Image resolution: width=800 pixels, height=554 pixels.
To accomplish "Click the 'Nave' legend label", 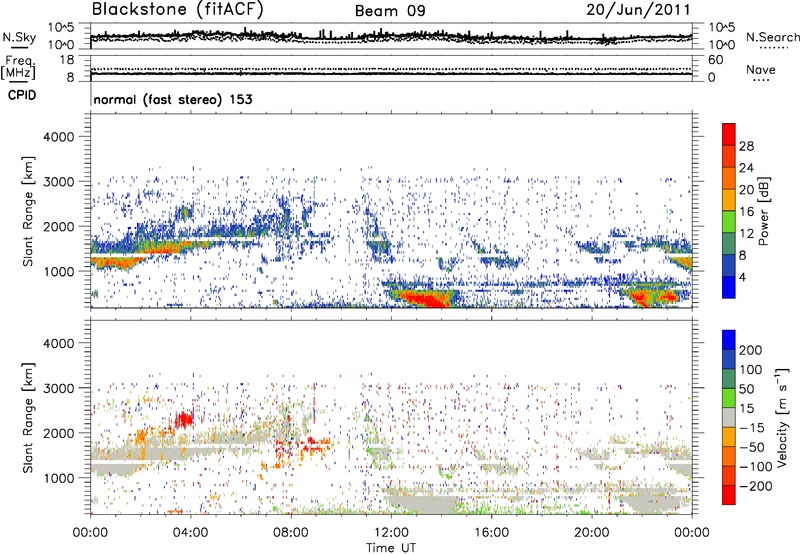I will (x=760, y=69).
